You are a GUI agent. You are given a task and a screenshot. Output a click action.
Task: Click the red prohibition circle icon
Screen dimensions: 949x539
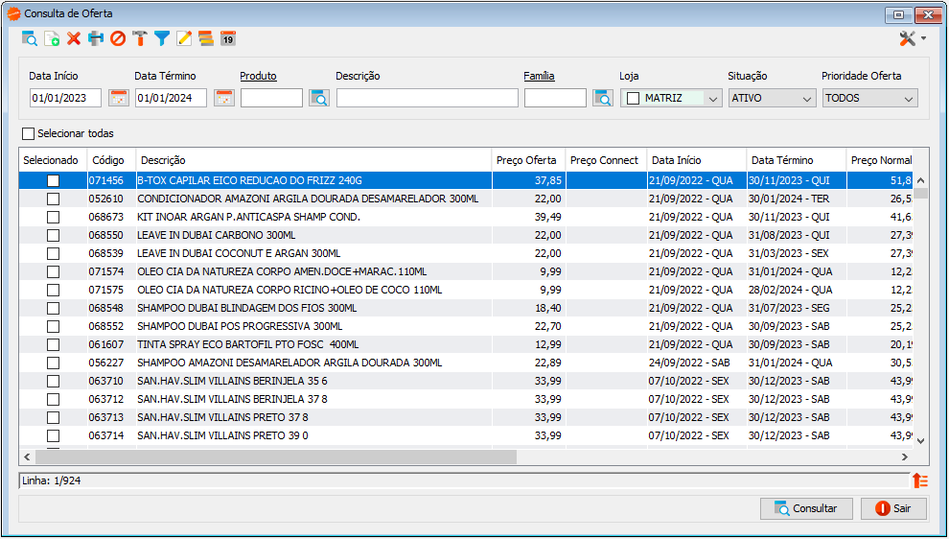coord(118,39)
